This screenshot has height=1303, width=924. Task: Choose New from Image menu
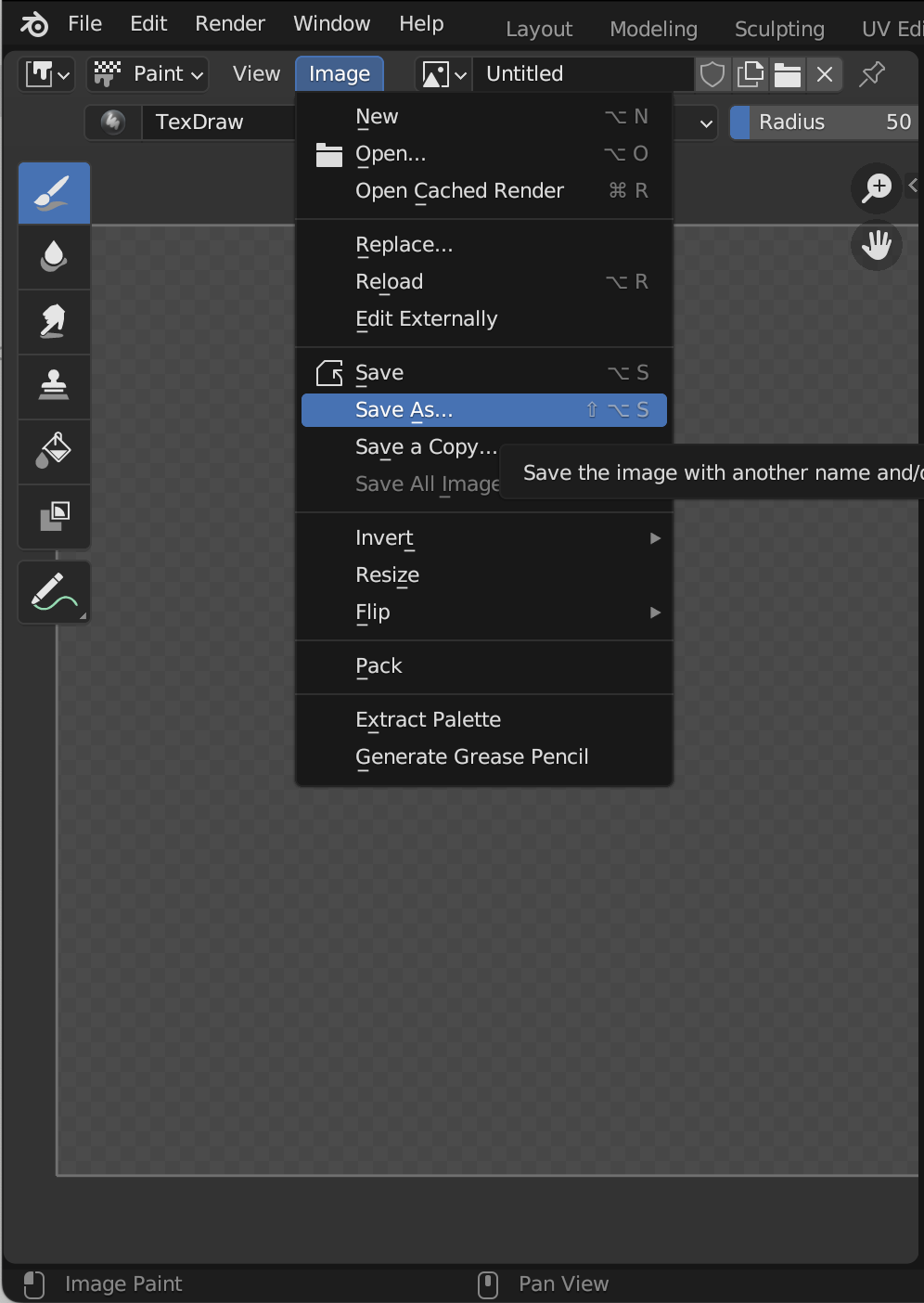484,117
